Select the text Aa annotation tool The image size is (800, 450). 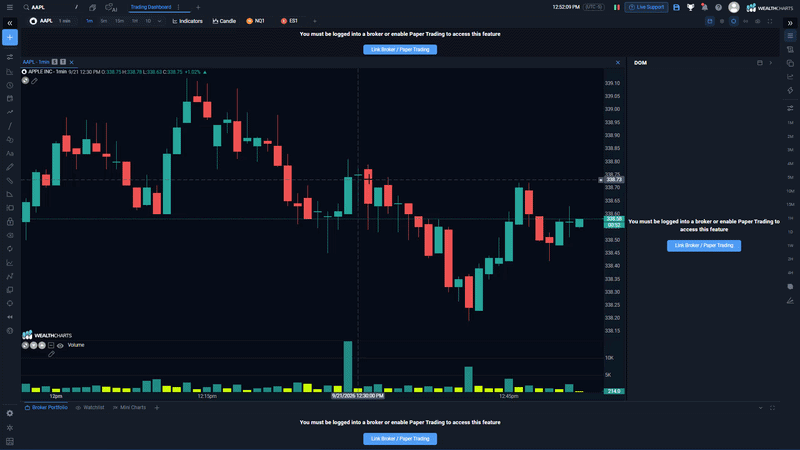point(10,153)
